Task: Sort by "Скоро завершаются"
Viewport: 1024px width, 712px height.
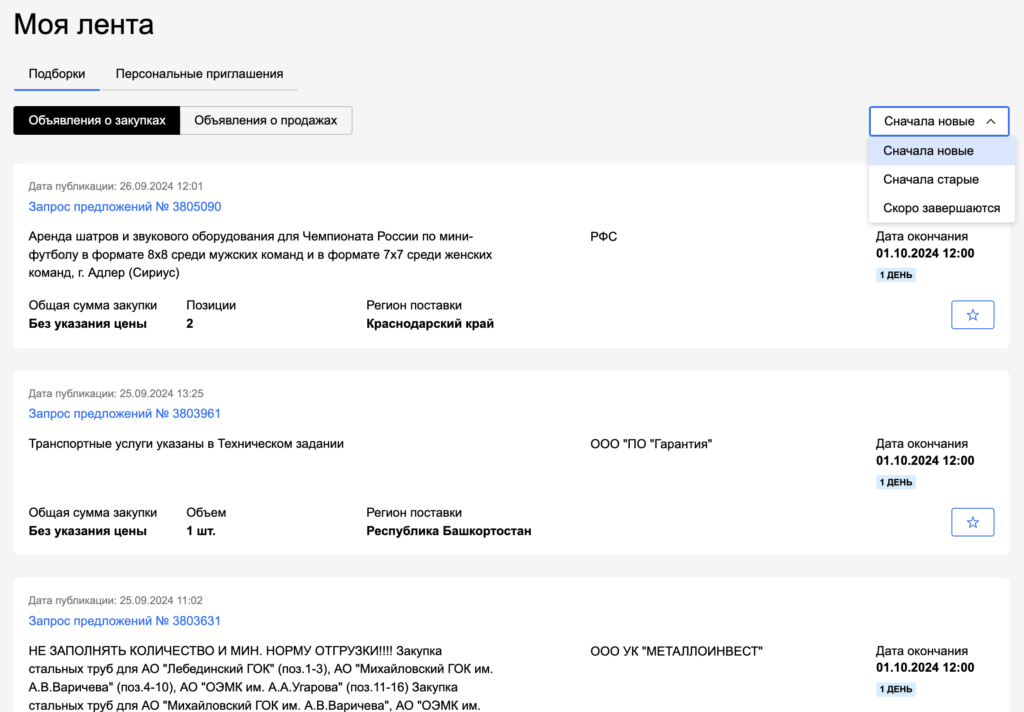Action: click(x=941, y=208)
